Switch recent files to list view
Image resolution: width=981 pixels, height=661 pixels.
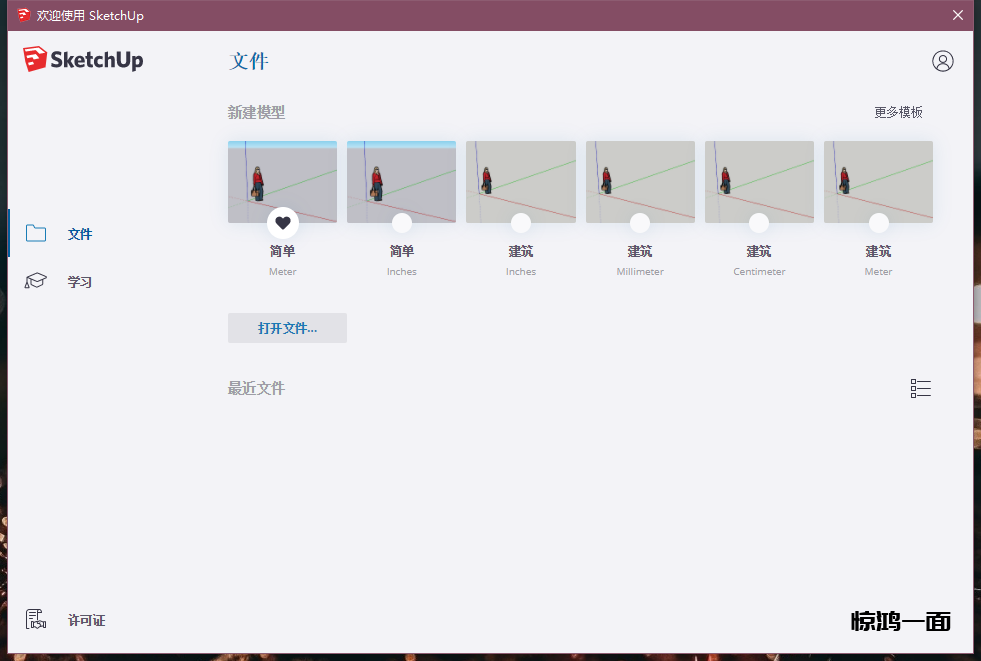pos(920,389)
